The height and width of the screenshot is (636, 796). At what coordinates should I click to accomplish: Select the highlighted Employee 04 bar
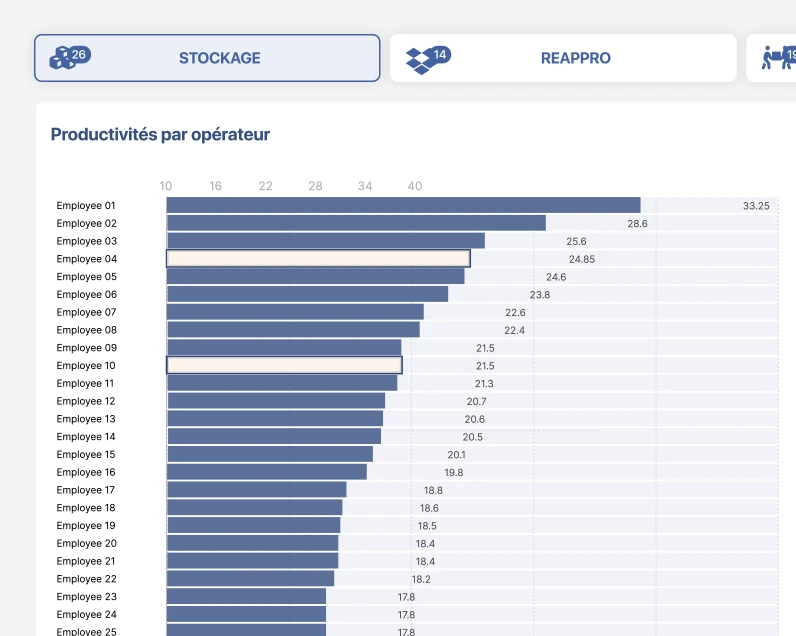click(318, 259)
